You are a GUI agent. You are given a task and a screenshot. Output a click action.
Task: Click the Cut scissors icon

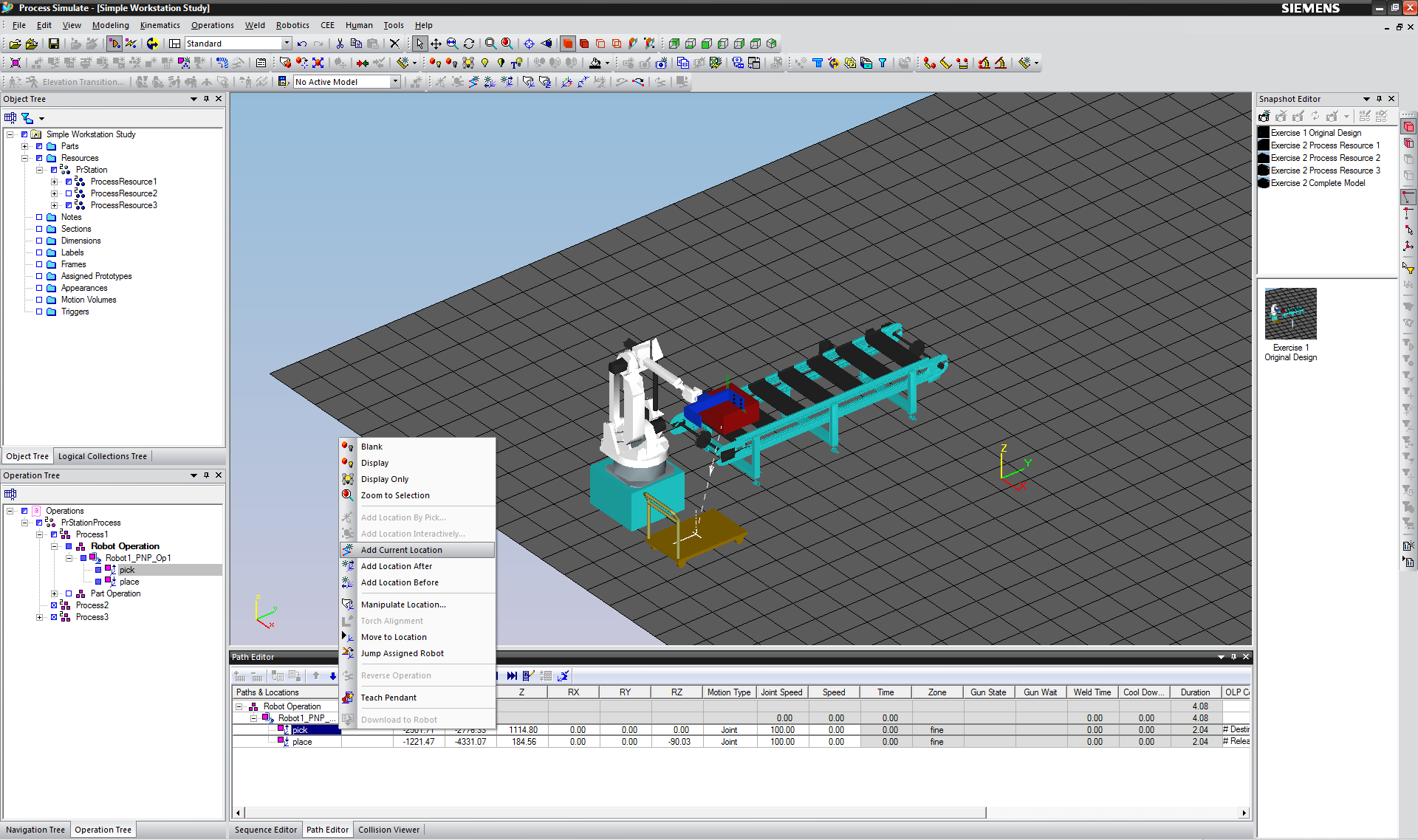[340, 44]
